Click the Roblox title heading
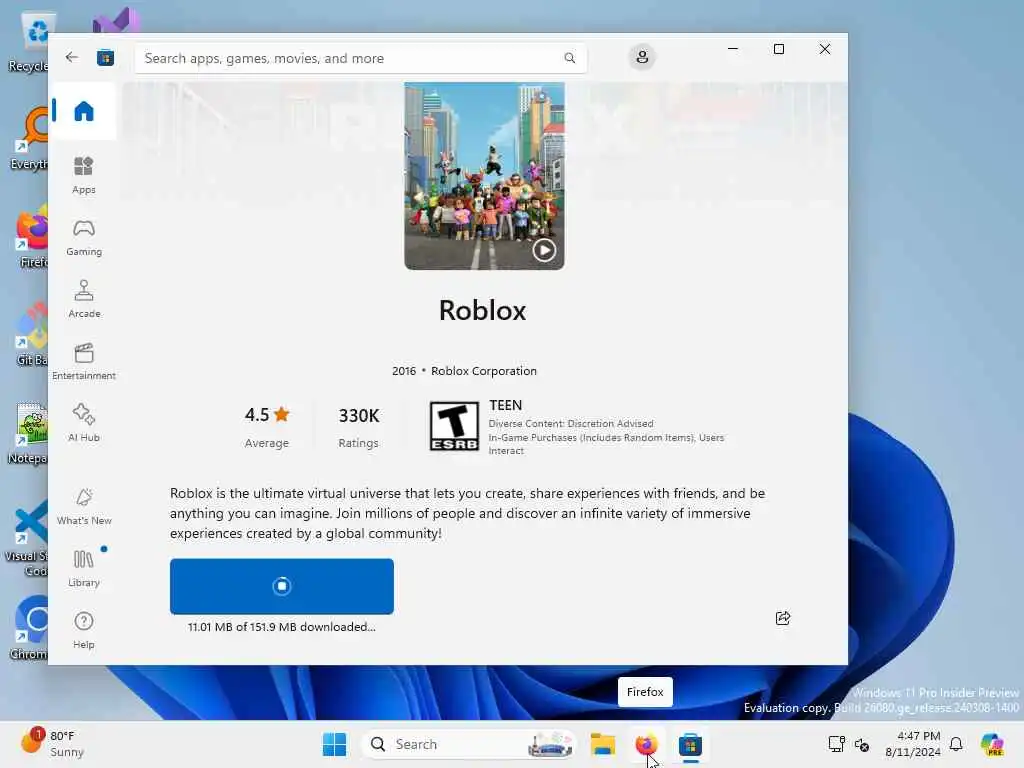 pos(483,310)
